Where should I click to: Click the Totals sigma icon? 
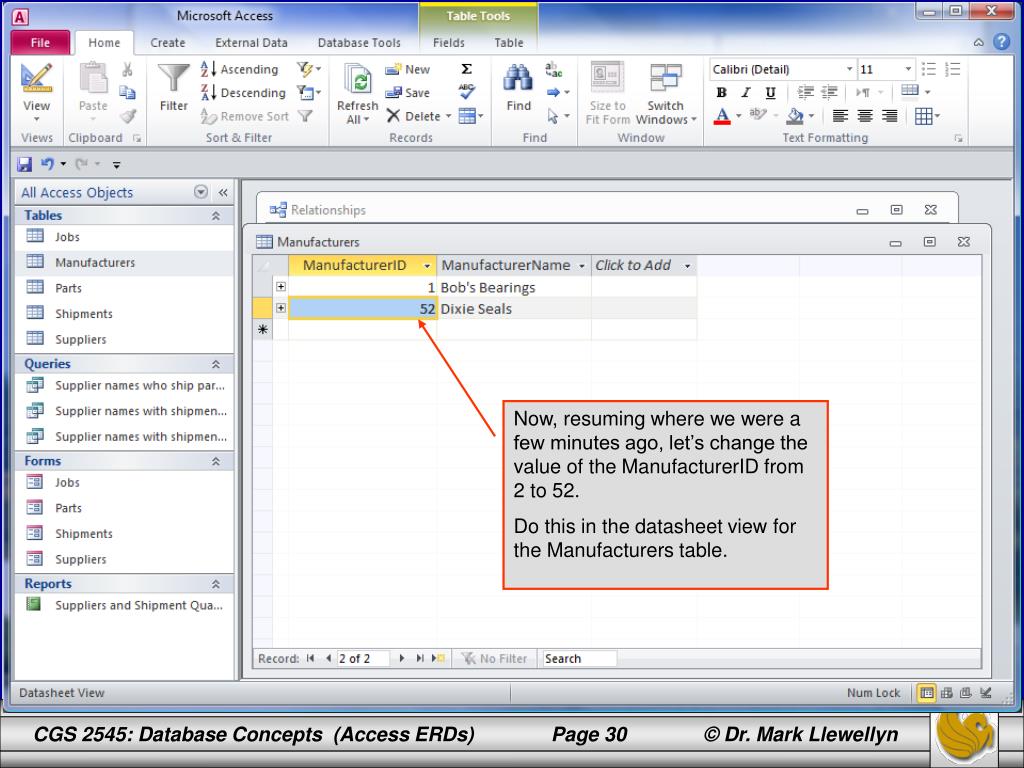click(x=466, y=69)
